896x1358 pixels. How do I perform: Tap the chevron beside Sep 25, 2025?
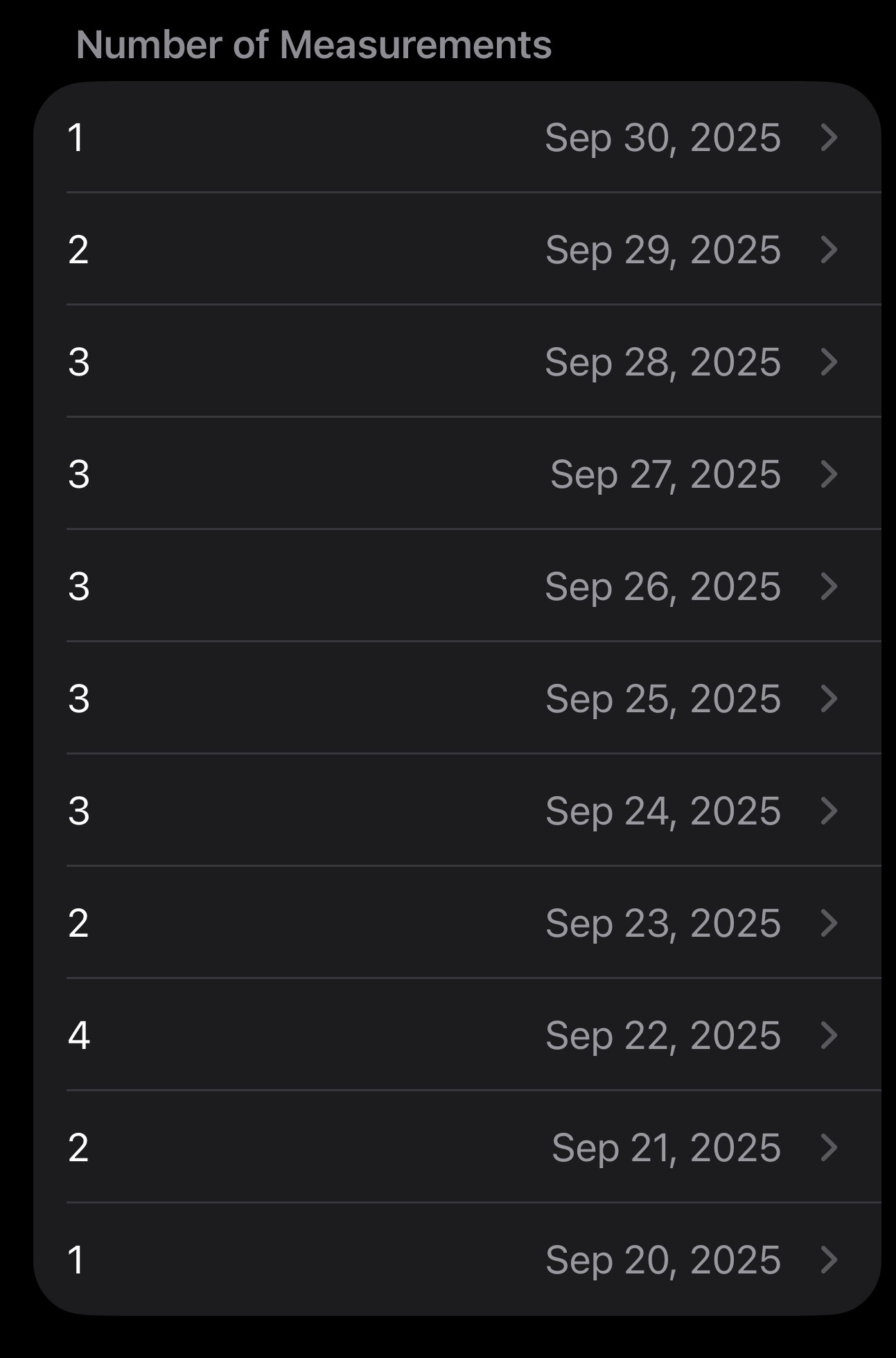coord(829,698)
